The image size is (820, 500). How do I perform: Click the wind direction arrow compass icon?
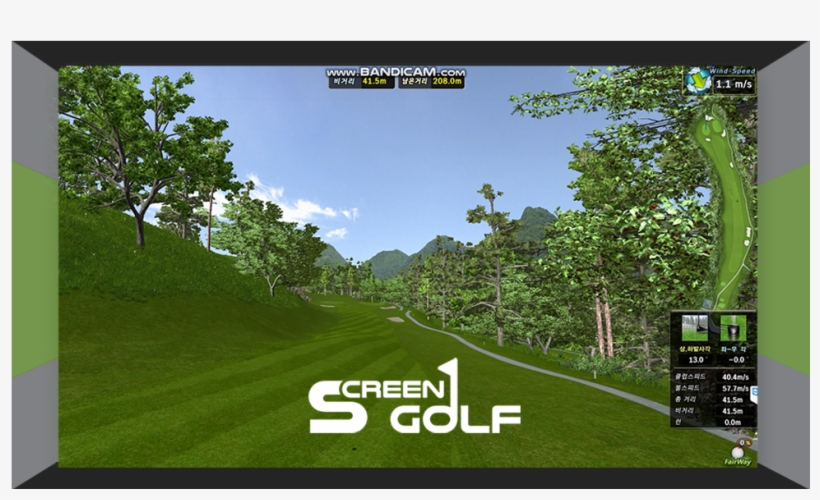point(698,81)
